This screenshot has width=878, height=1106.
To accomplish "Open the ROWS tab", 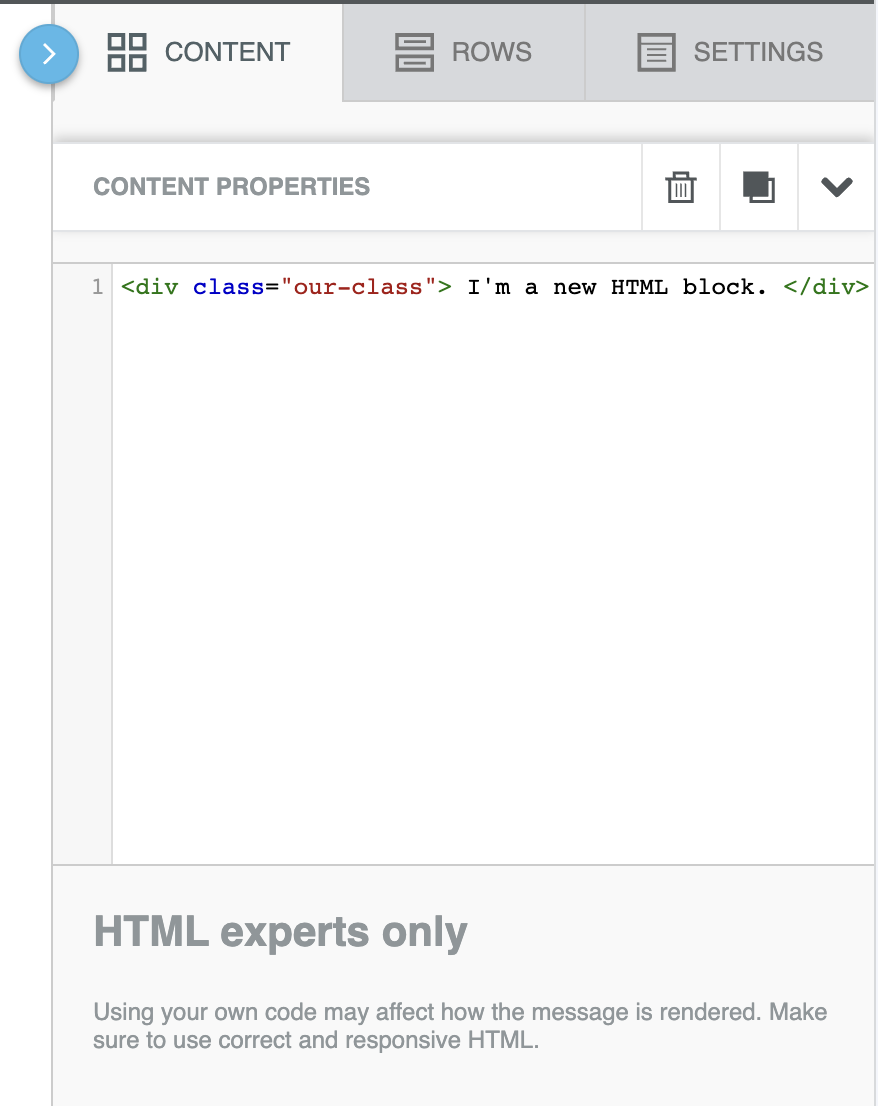I will (463, 52).
